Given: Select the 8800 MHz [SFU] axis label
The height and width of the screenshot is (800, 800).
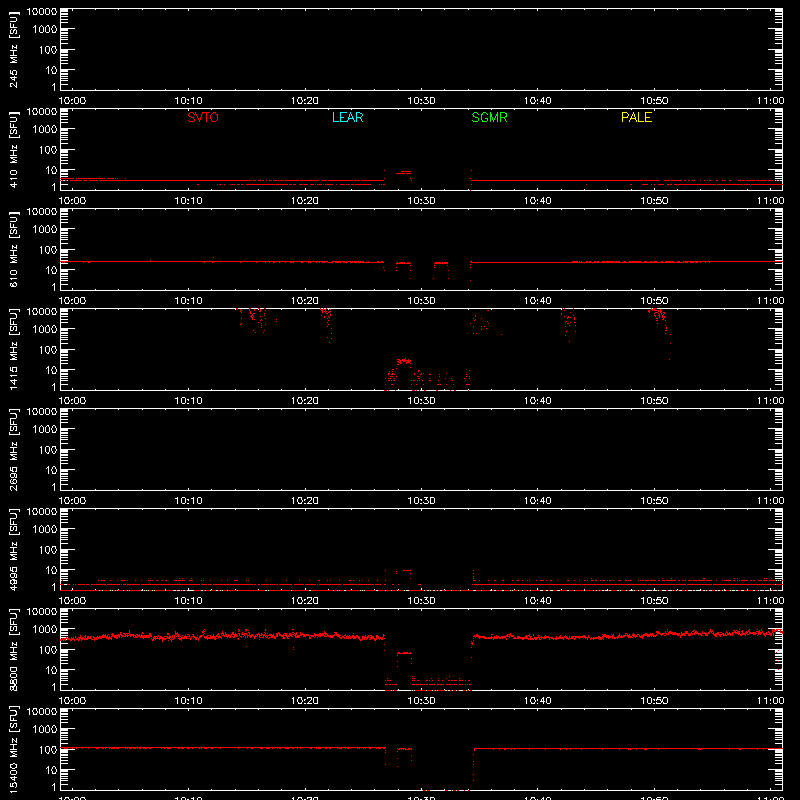Looking at the screenshot, I should tap(13, 649).
